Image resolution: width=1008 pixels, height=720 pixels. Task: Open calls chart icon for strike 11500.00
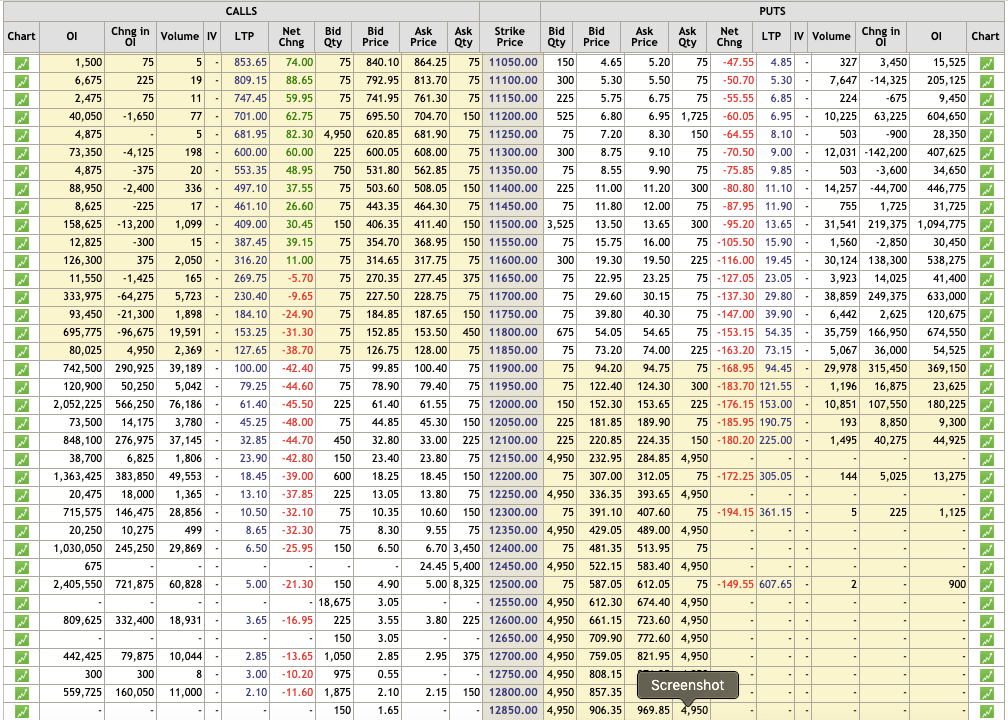[21, 225]
